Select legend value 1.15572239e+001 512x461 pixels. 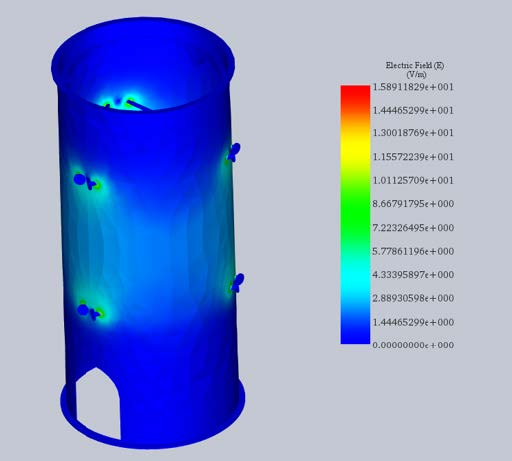(x=413, y=157)
